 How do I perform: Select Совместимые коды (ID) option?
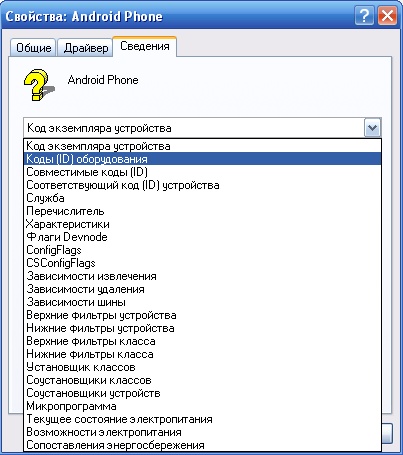point(203,172)
